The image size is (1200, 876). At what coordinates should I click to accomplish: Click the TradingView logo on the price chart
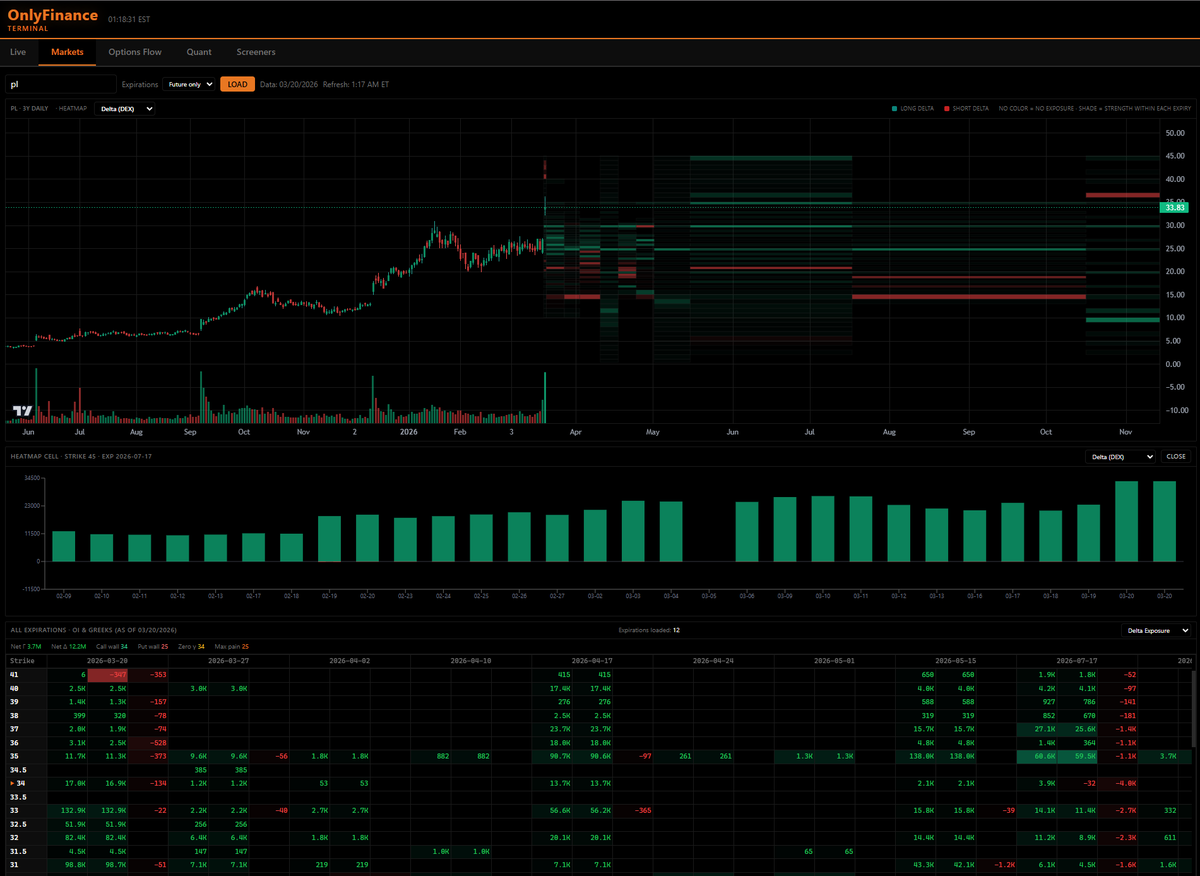[x=22, y=411]
